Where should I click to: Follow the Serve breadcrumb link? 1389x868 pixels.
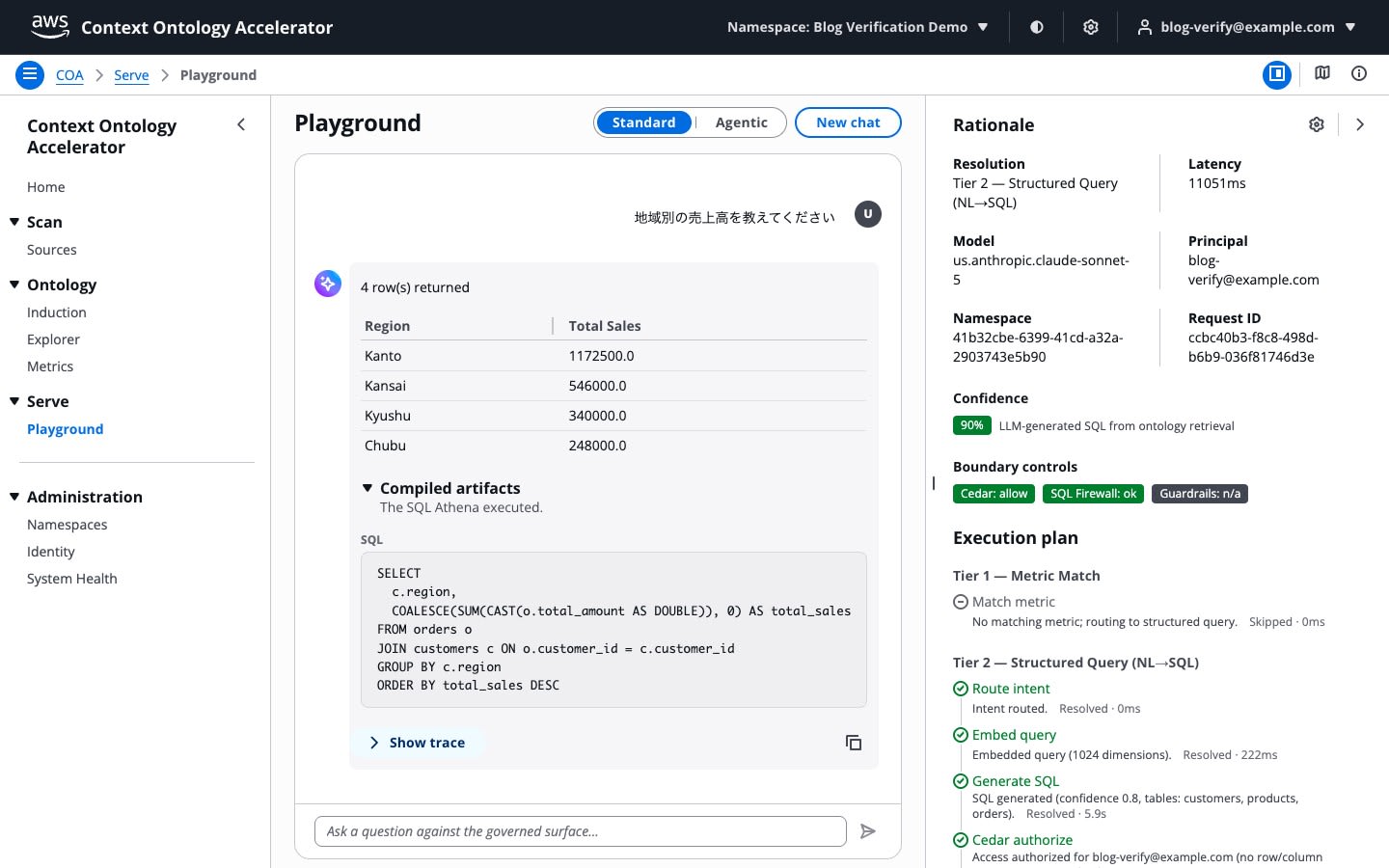pyautogui.click(x=131, y=75)
